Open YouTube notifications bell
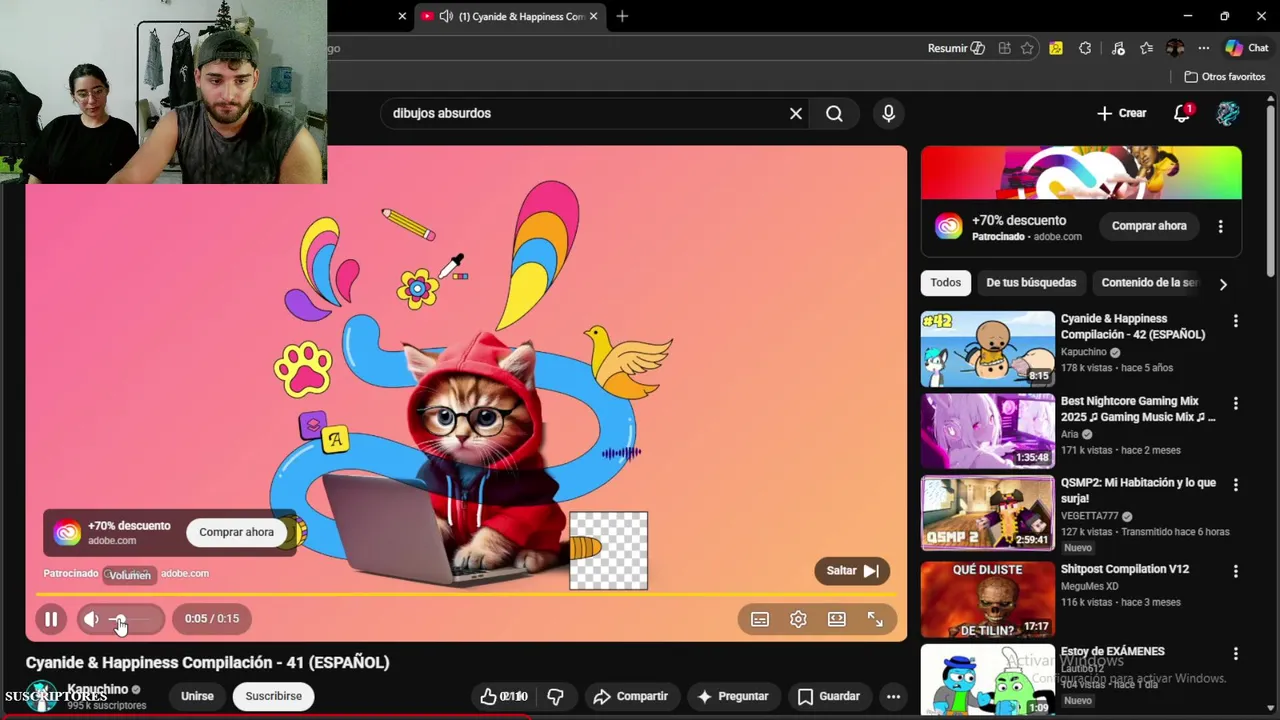 tap(1182, 113)
